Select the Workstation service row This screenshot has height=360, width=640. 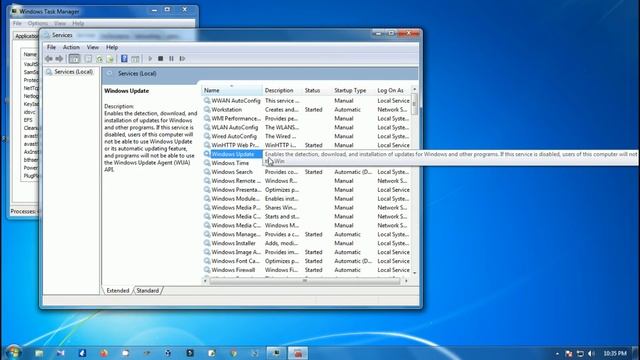[307, 109]
